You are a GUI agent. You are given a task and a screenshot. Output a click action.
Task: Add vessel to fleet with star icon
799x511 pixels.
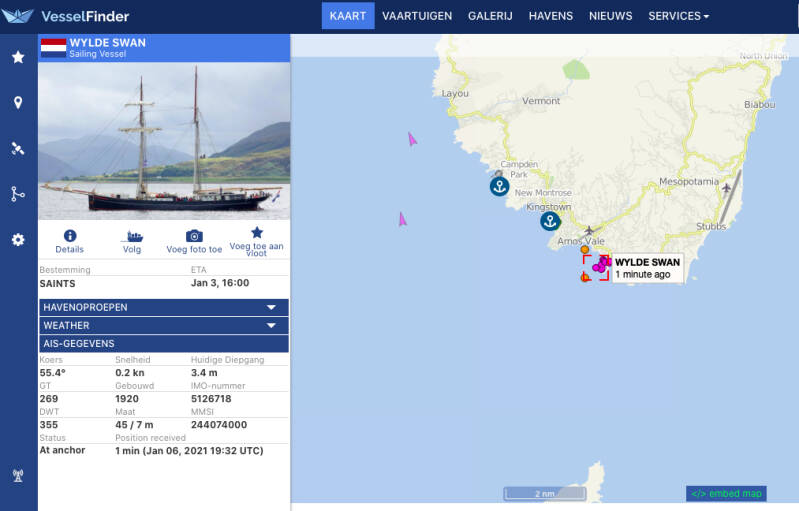(257, 232)
